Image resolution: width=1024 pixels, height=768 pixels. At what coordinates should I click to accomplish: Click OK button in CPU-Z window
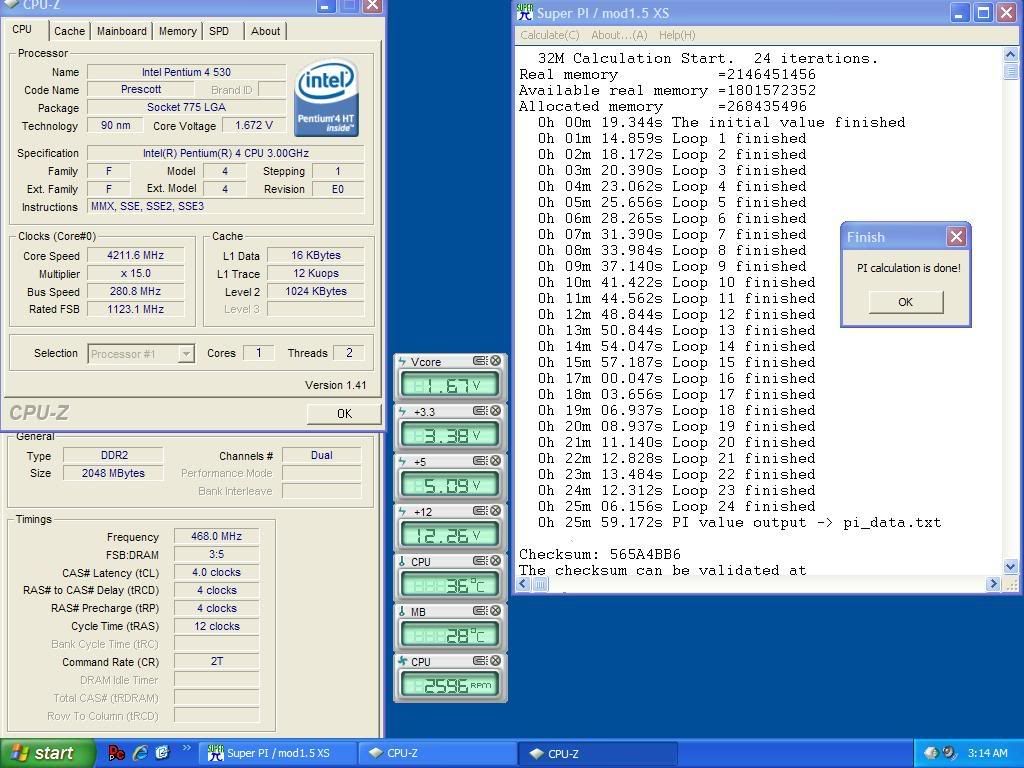[x=344, y=413]
